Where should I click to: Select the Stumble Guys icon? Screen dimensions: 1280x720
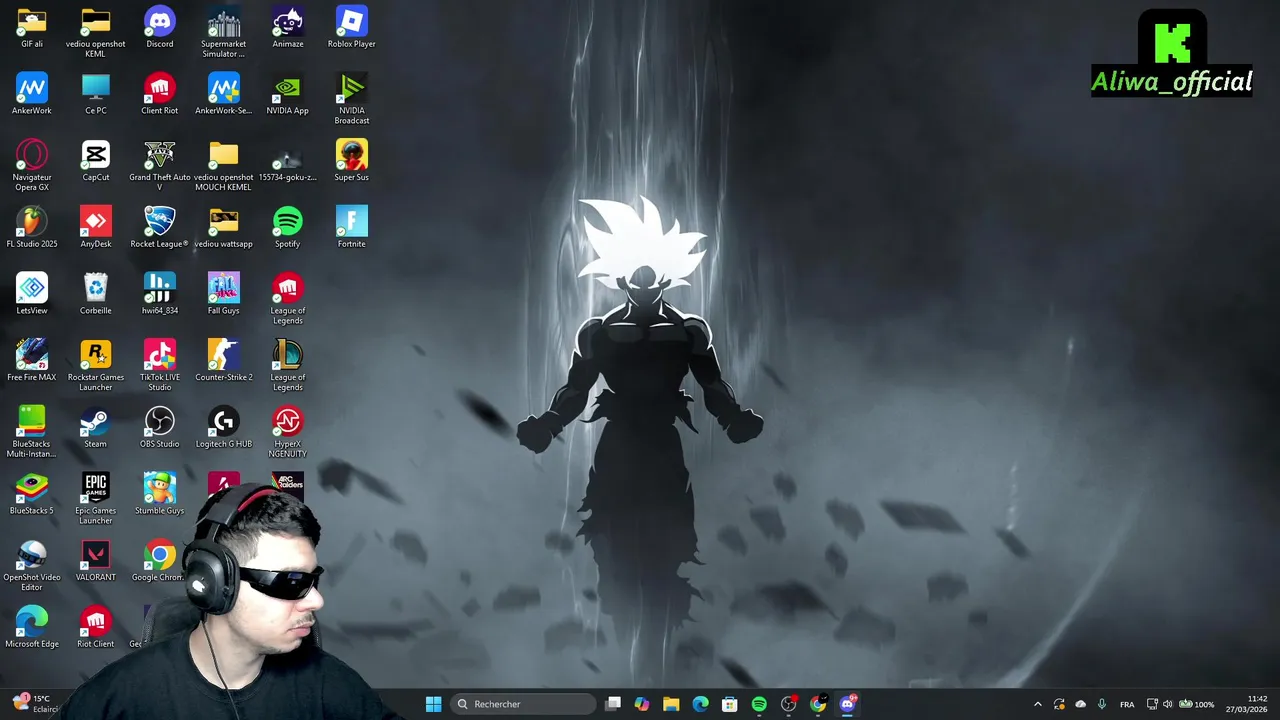pyautogui.click(x=160, y=494)
